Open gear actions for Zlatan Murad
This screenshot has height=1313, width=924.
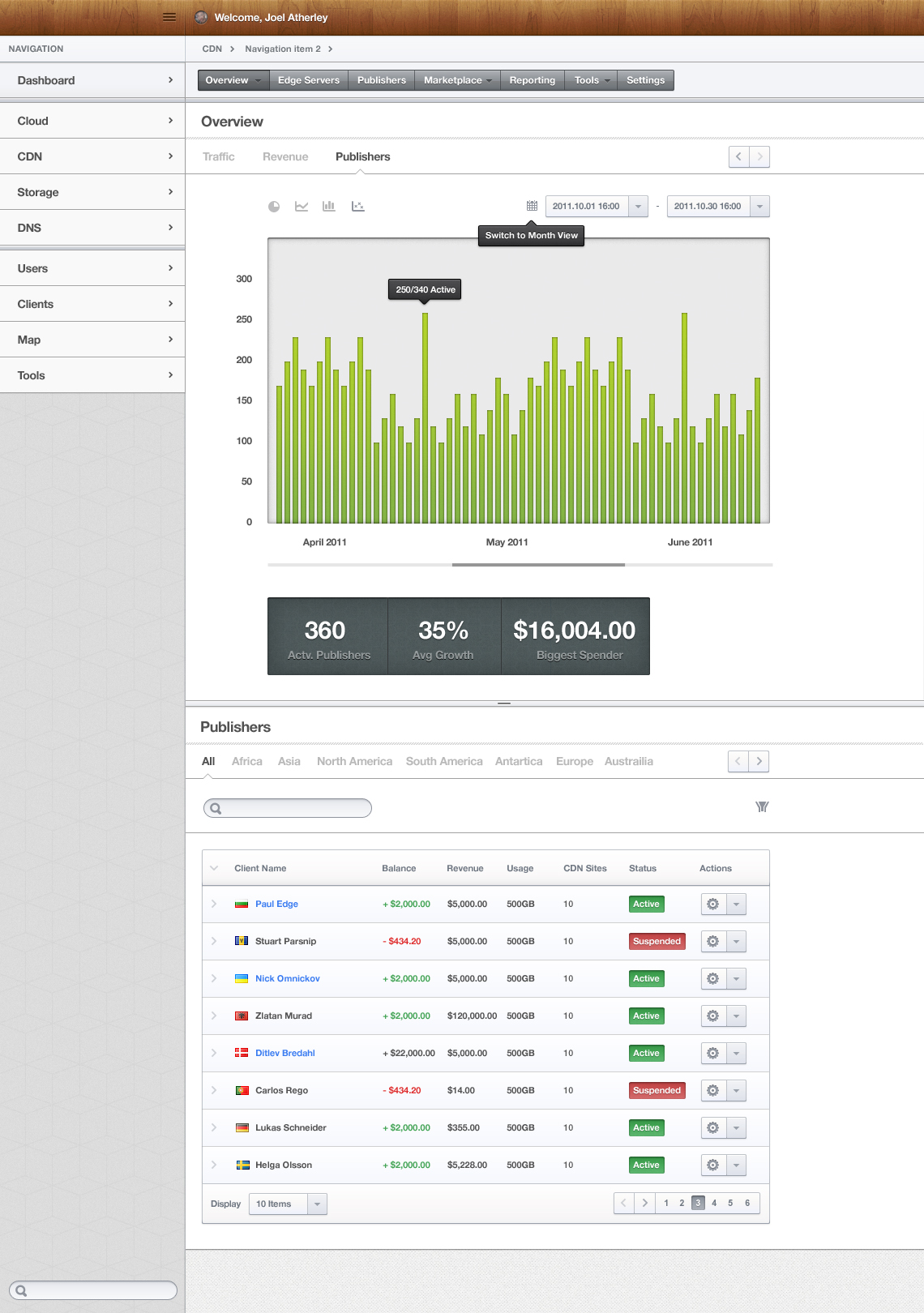pos(713,1016)
